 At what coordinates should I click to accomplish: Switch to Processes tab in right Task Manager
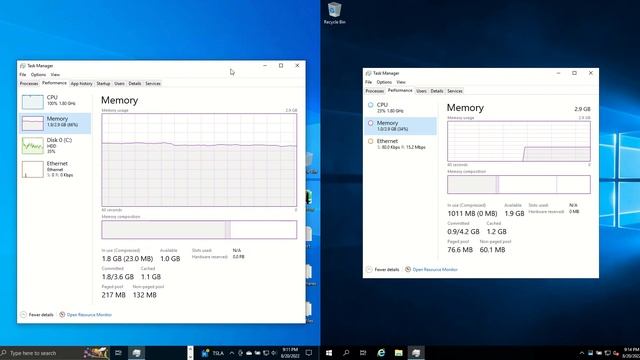tap(375, 91)
